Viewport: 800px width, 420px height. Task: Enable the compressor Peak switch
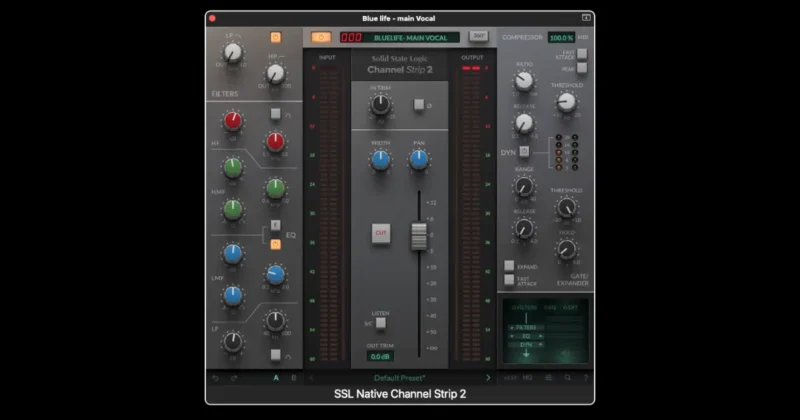pyautogui.click(x=582, y=68)
